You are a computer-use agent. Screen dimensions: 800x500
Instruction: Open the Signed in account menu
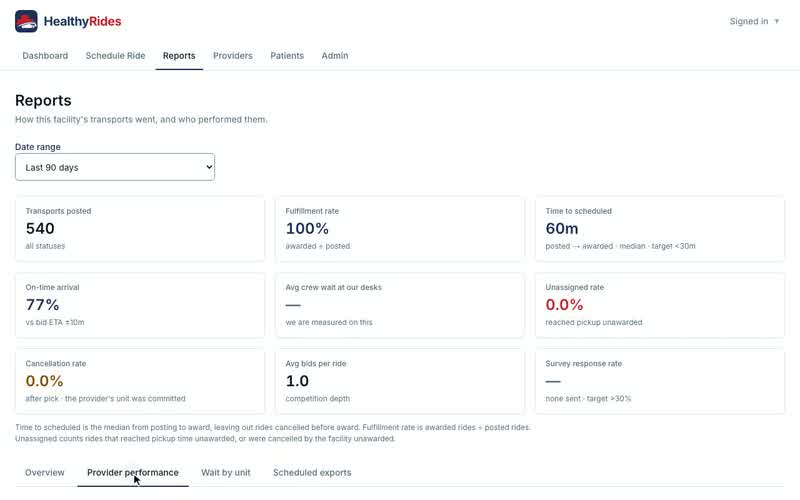tap(754, 21)
